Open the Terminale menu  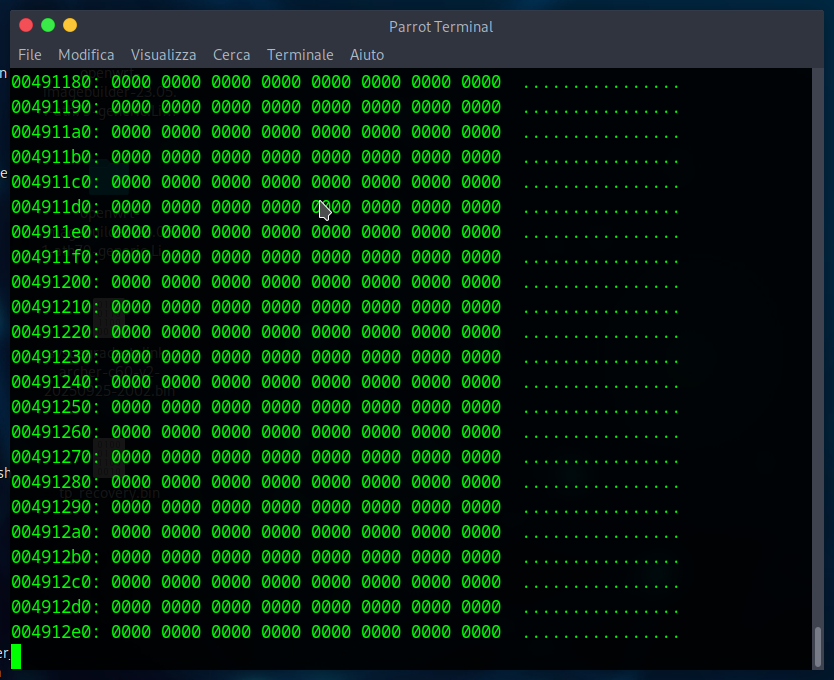tap(300, 55)
